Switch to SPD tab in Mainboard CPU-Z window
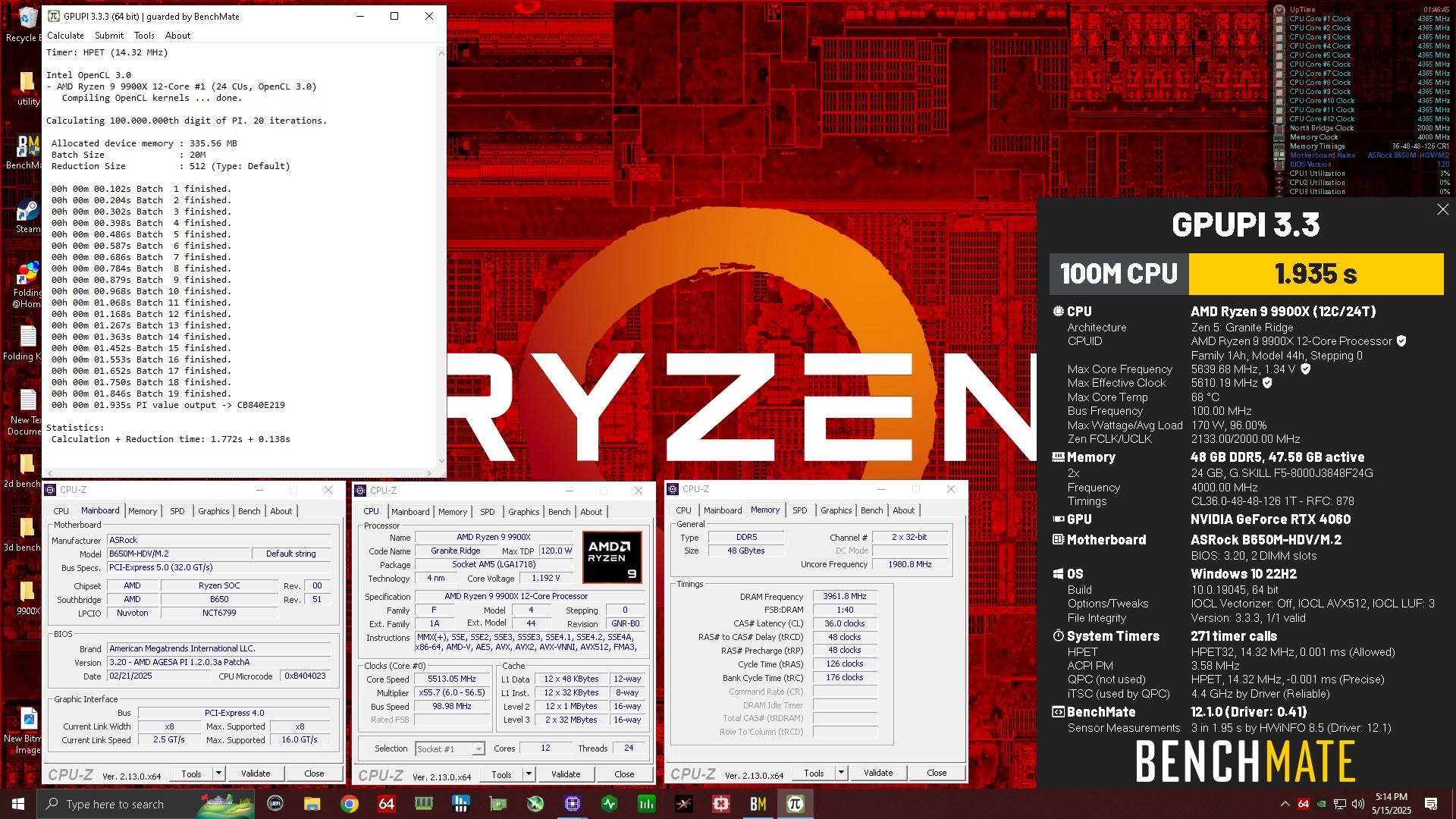1456x819 pixels. tap(177, 511)
